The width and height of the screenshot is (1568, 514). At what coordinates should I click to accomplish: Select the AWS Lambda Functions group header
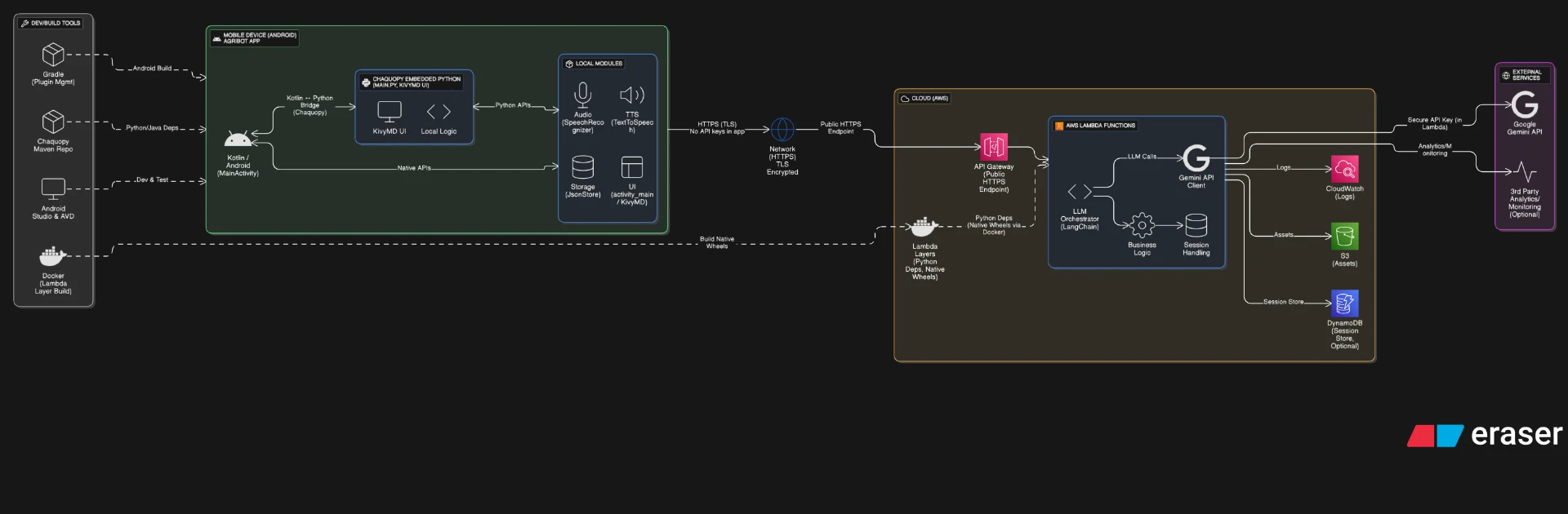tap(1095, 126)
